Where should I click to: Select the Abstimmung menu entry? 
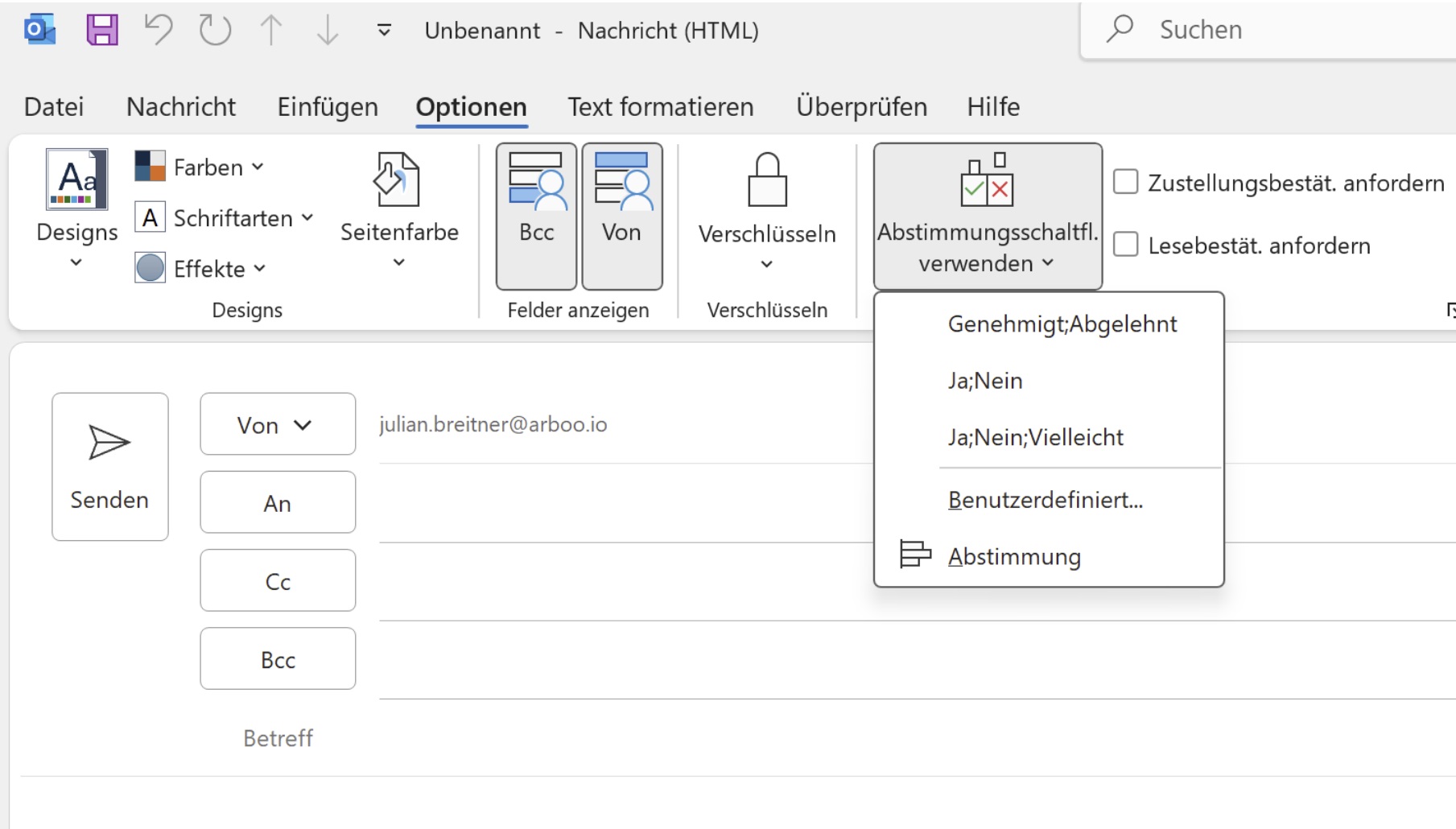click(x=1014, y=555)
